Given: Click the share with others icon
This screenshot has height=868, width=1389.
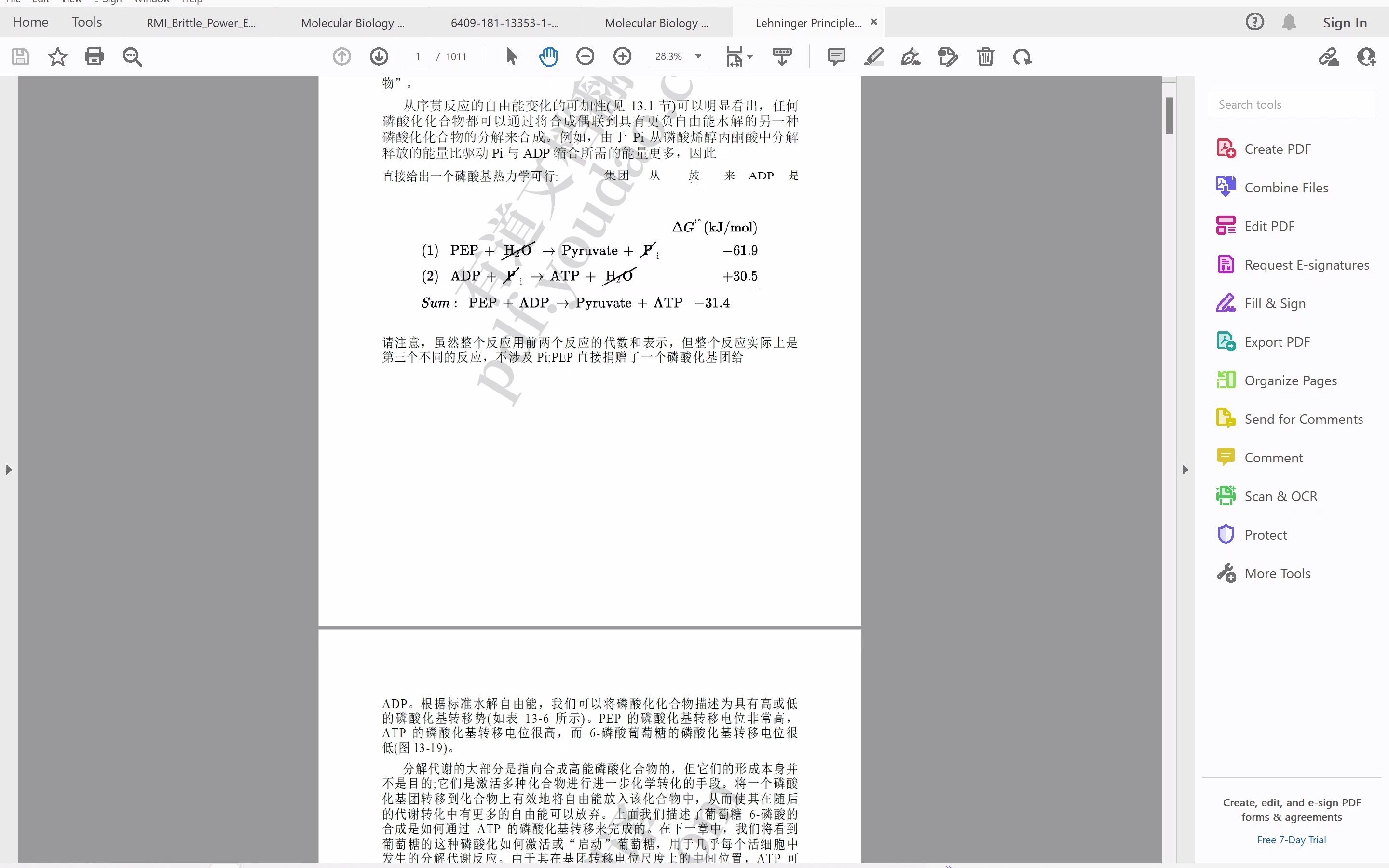Looking at the screenshot, I should (x=1367, y=56).
